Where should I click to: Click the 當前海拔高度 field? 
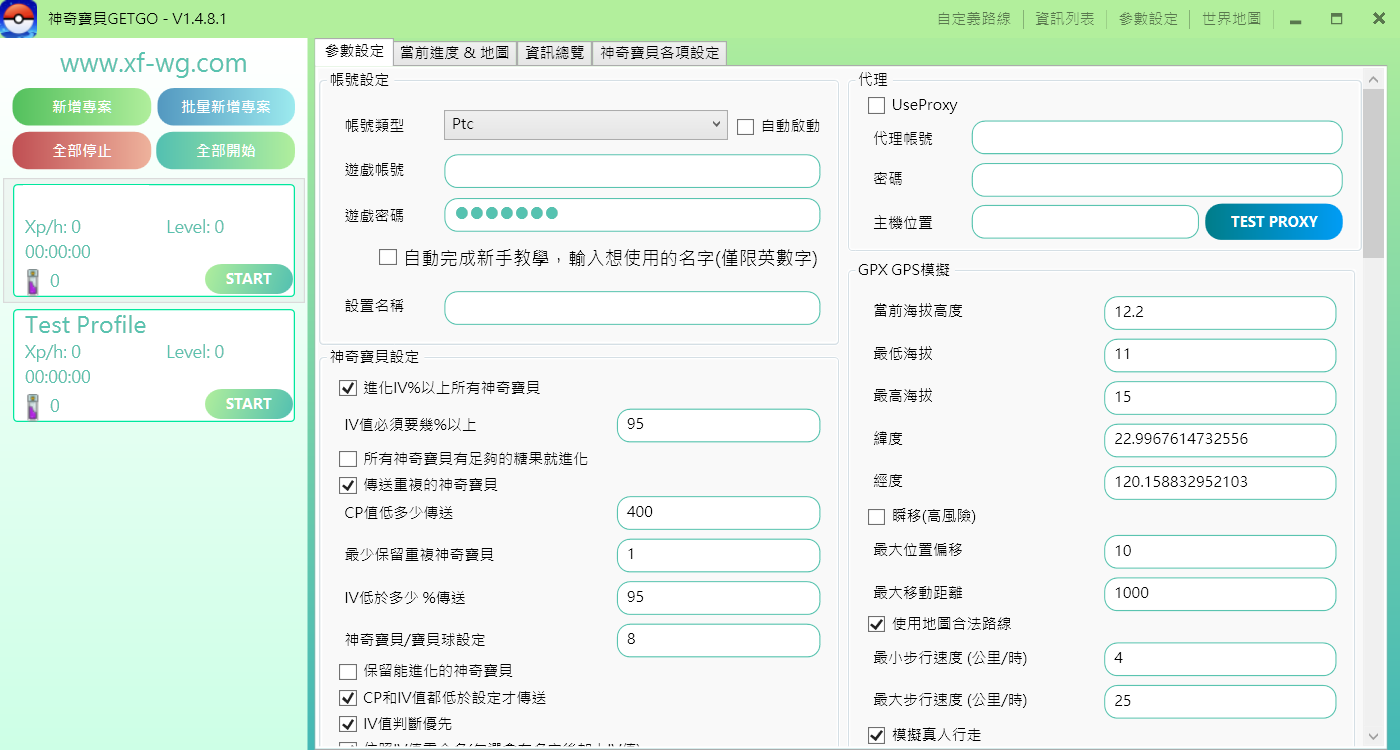(1220, 313)
